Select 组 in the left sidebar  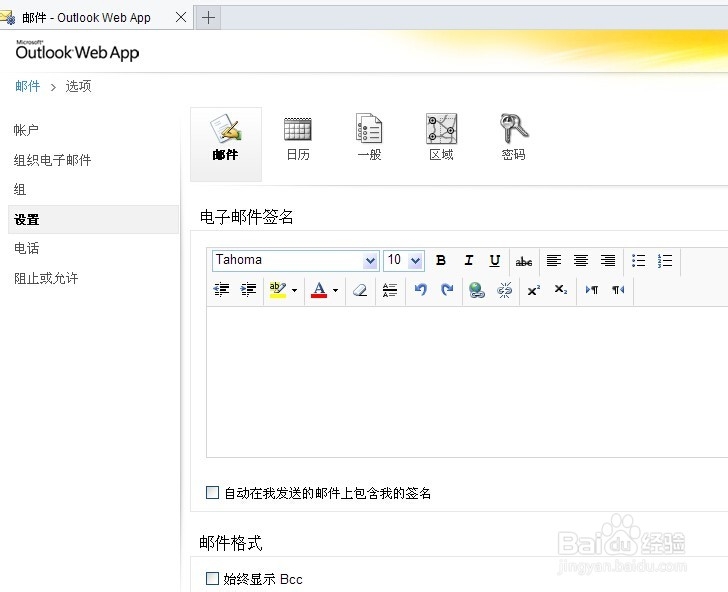coord(20,189)
